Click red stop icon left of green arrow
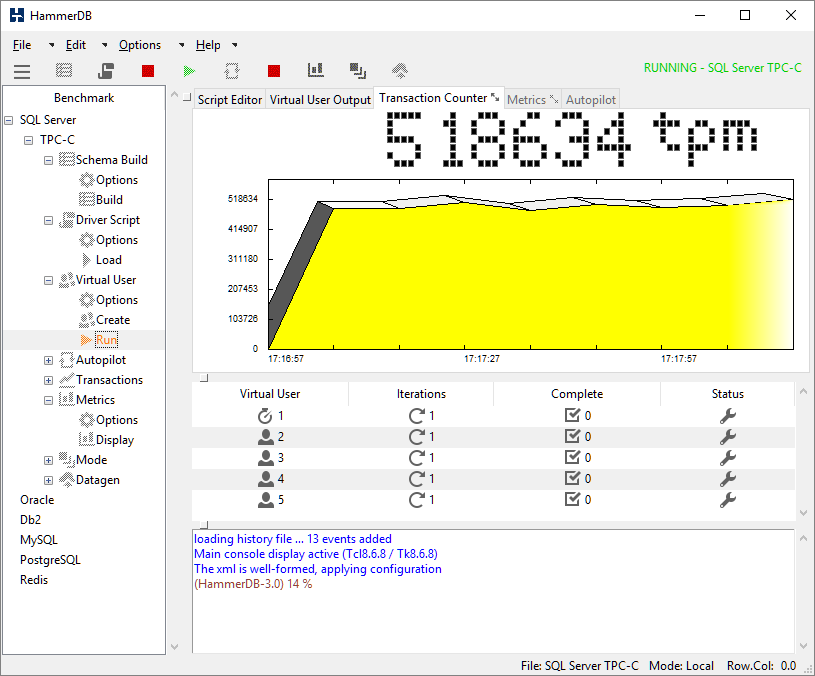815x676 pixels. [148, 71]
